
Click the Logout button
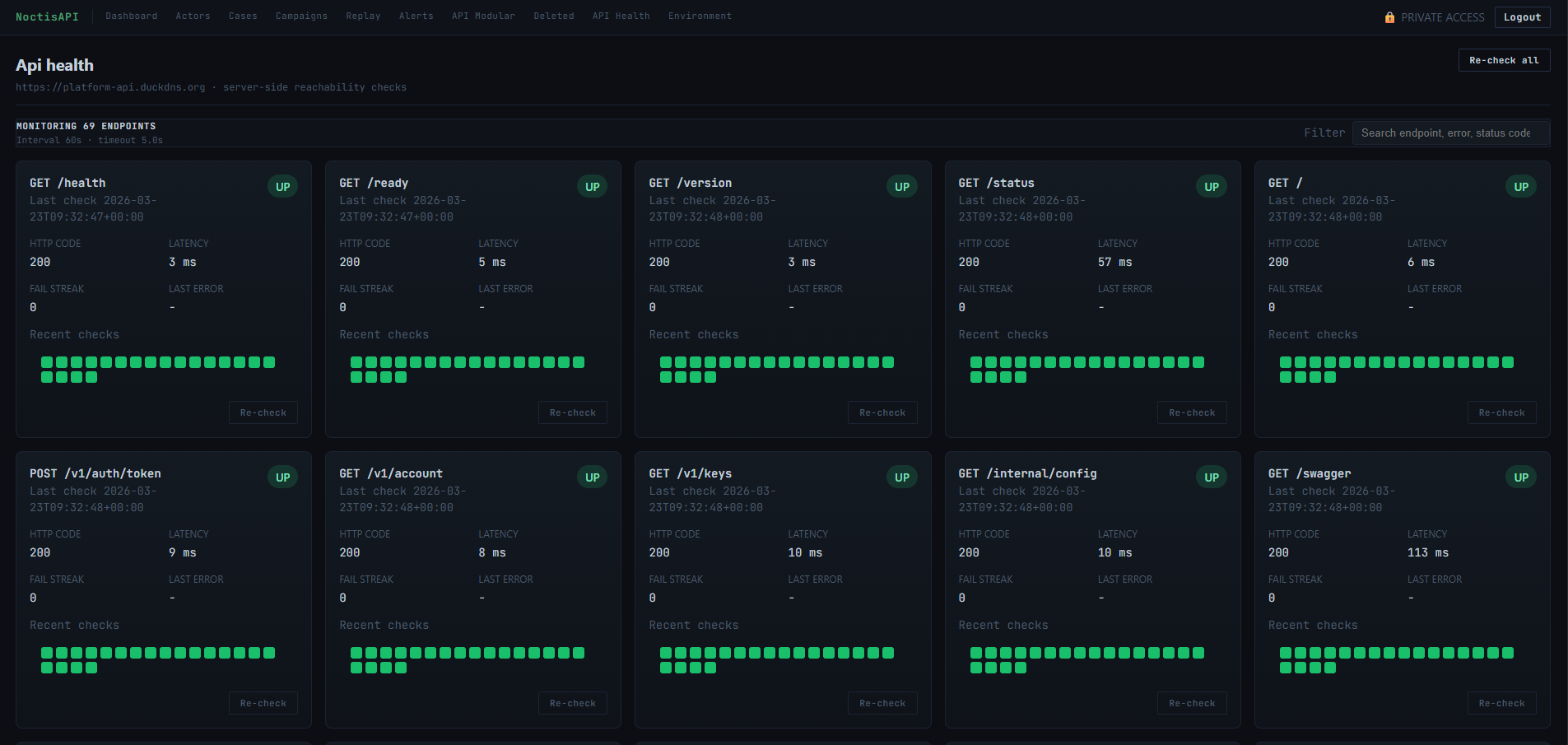[x=1522, y=17]
